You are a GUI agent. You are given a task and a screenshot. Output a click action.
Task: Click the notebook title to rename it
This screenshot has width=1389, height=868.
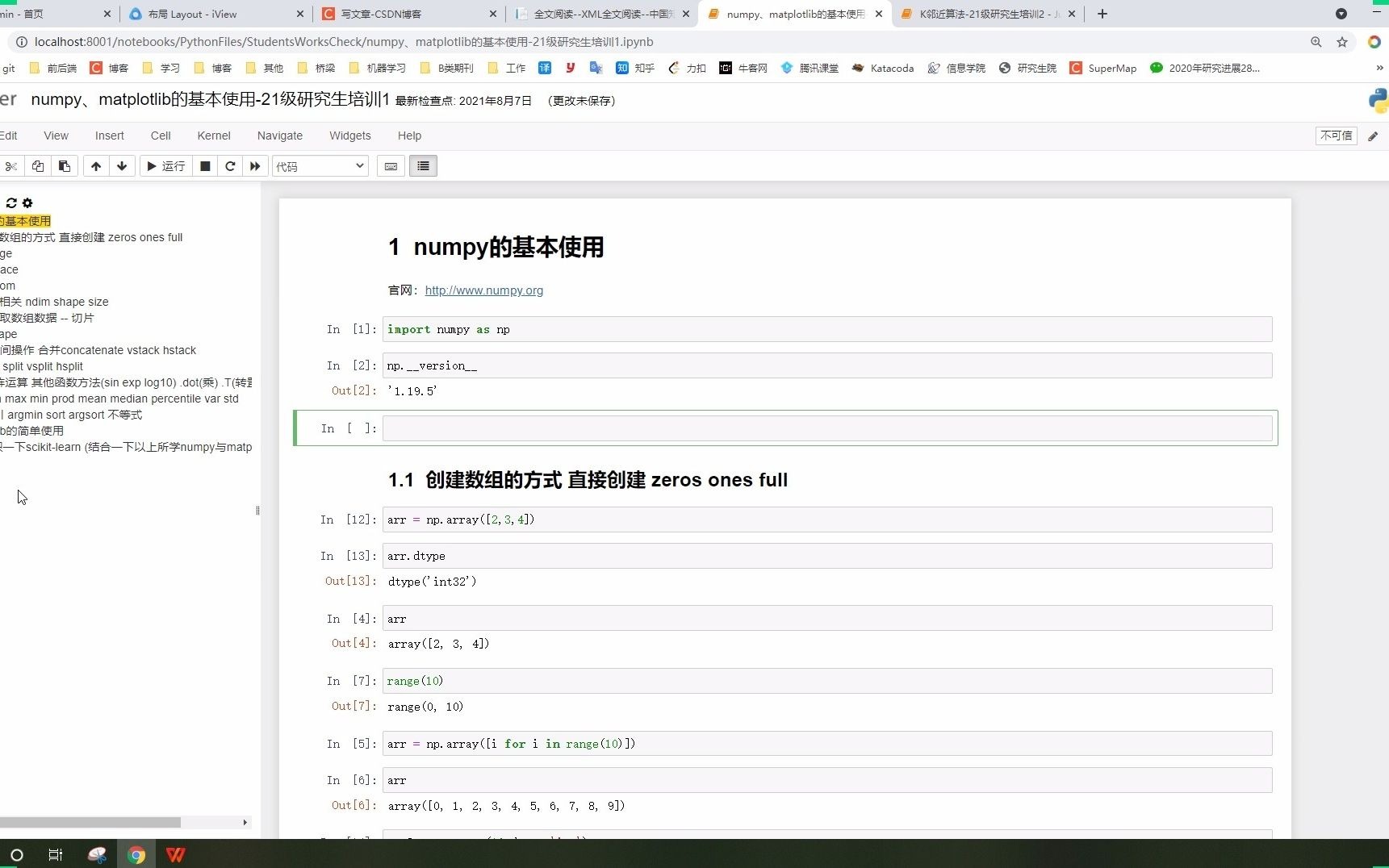click(x=210, y=99)
